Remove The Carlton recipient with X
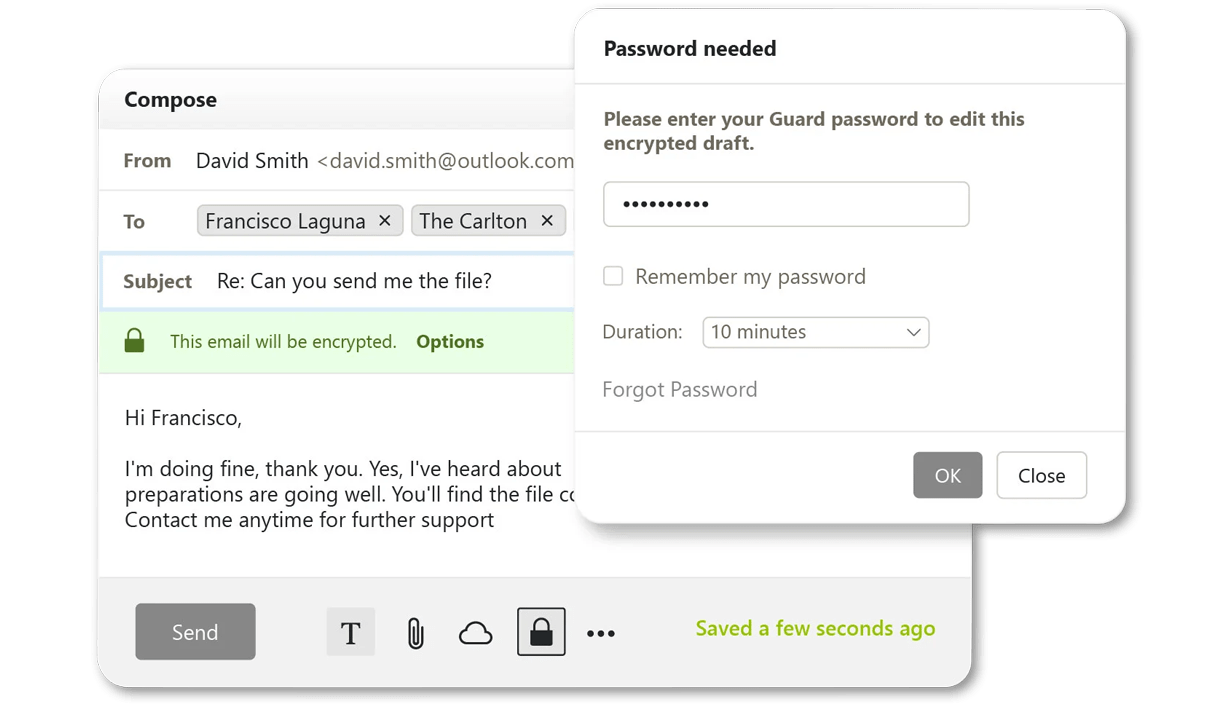 point(547,221)
